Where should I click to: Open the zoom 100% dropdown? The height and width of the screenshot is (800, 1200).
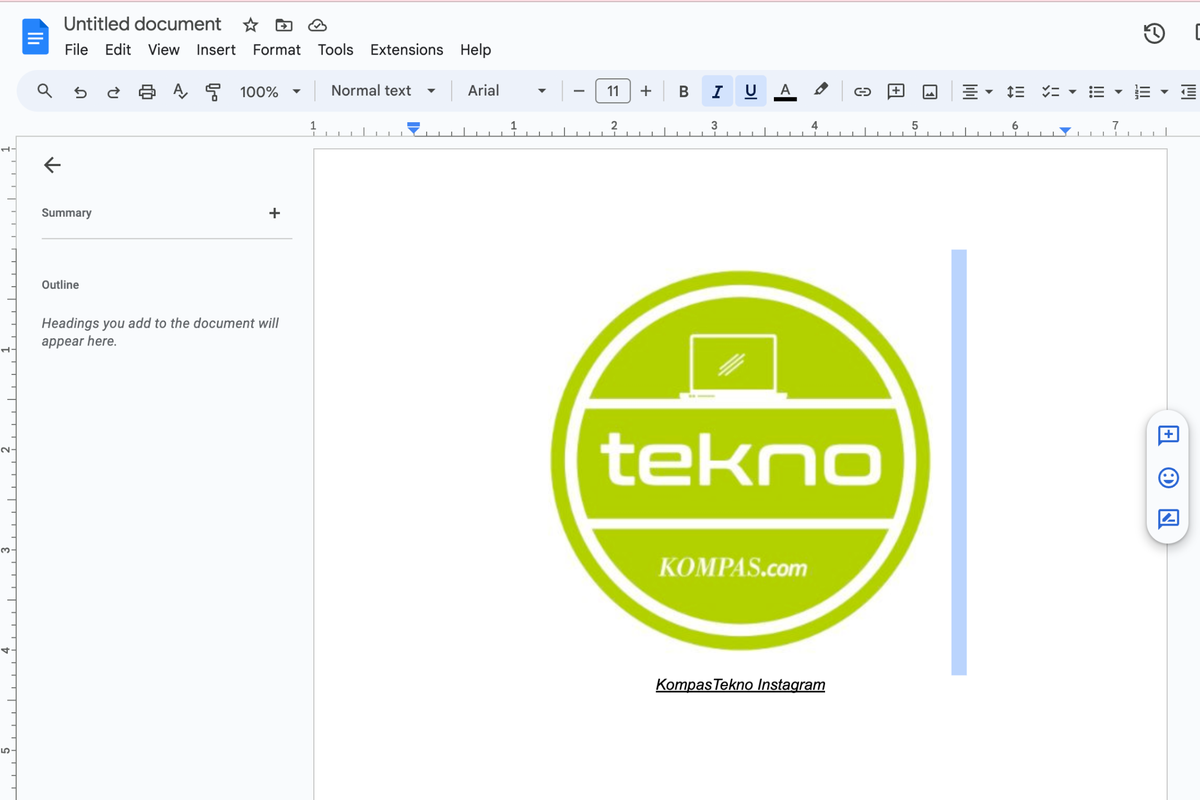(270, 91)
